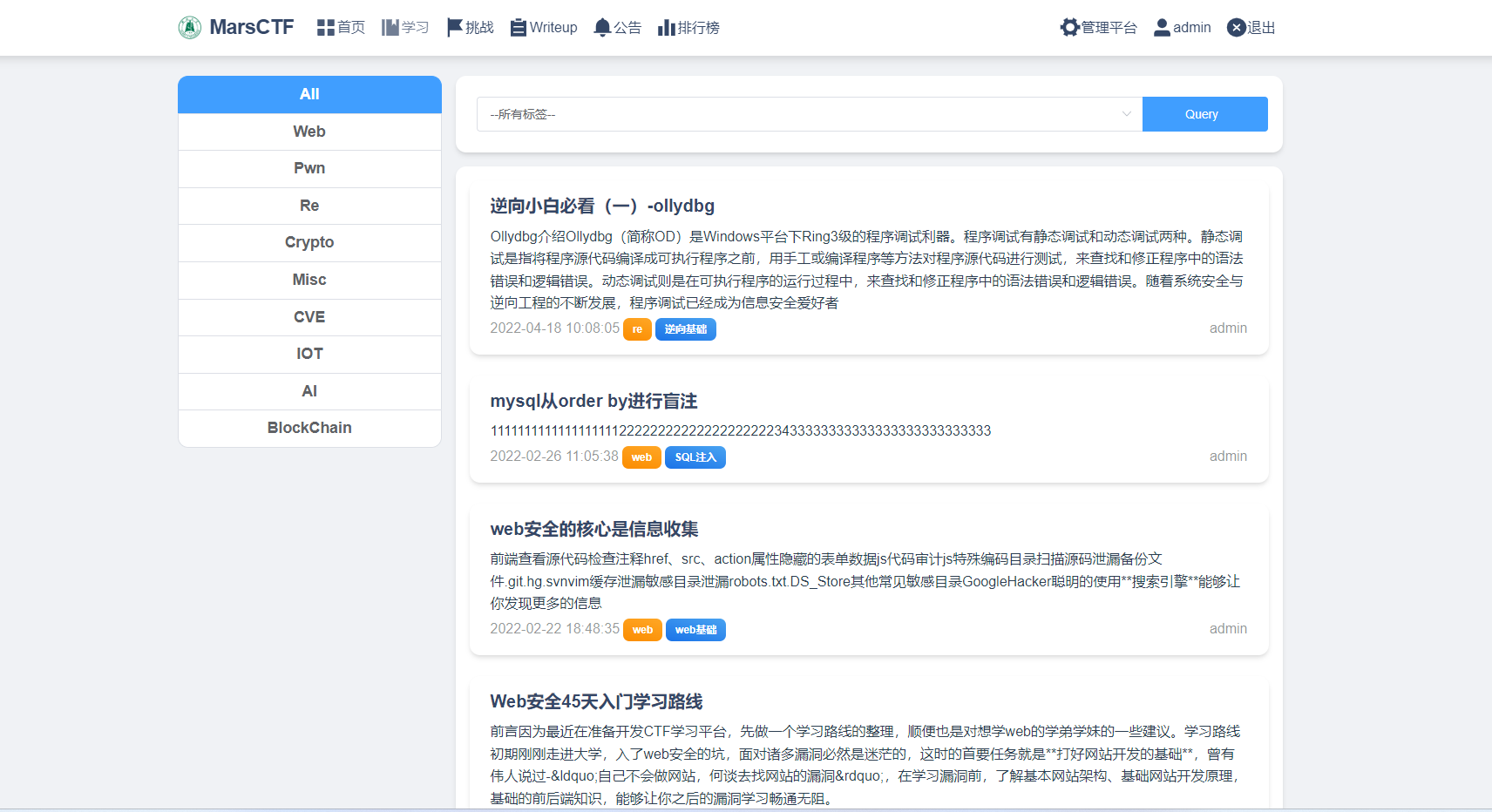This screenshot has height=812, width=1492.
Task: Click the Query button
Action: pos(1205,114)
